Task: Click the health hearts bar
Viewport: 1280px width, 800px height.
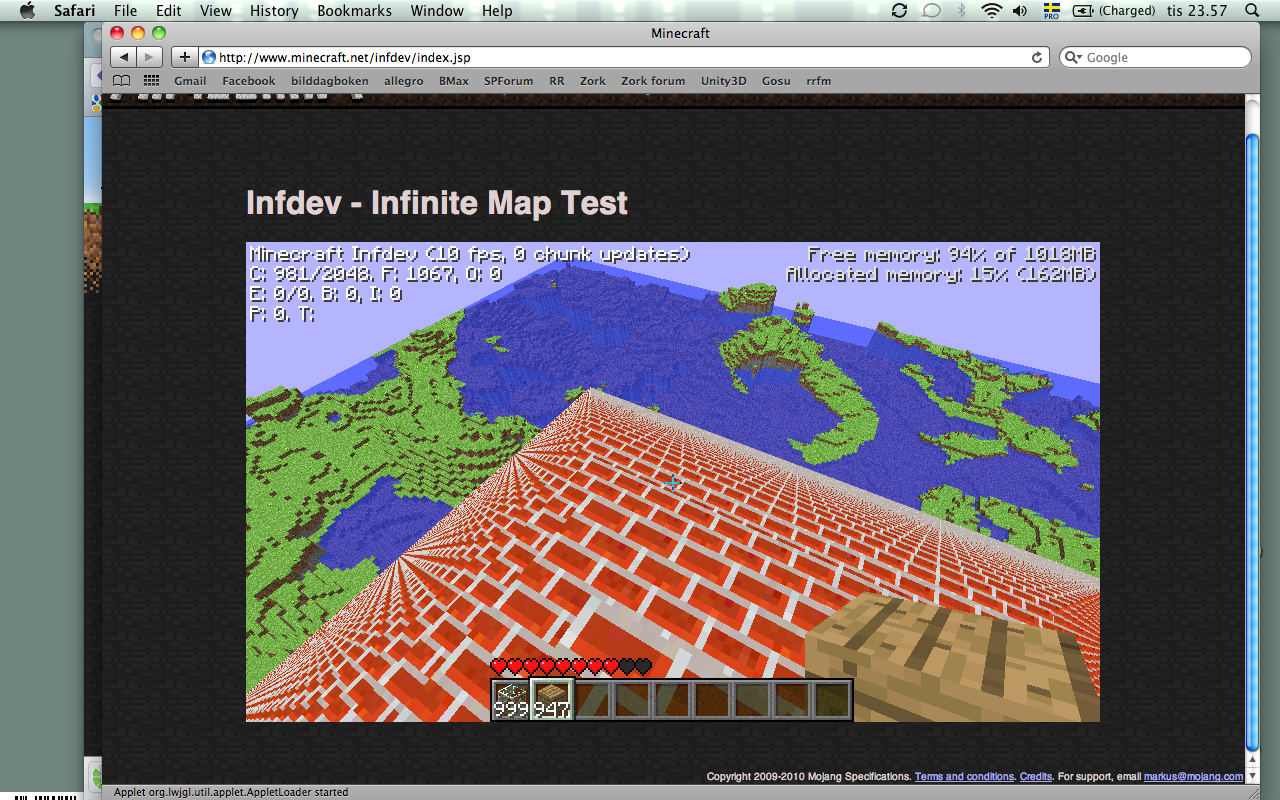Action: pyautogui.click(x=571, y=666)
